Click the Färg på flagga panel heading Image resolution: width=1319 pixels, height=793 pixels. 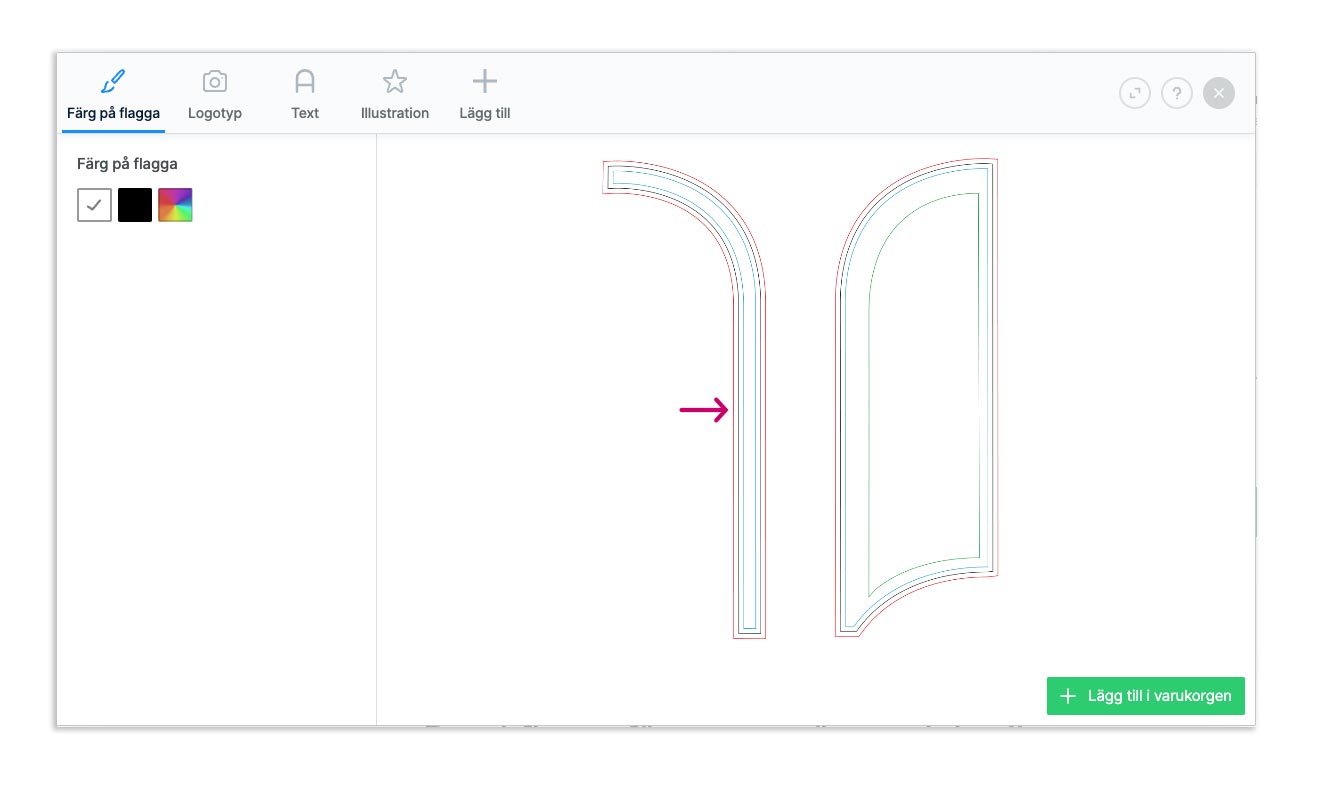click(x=127, y=164)
